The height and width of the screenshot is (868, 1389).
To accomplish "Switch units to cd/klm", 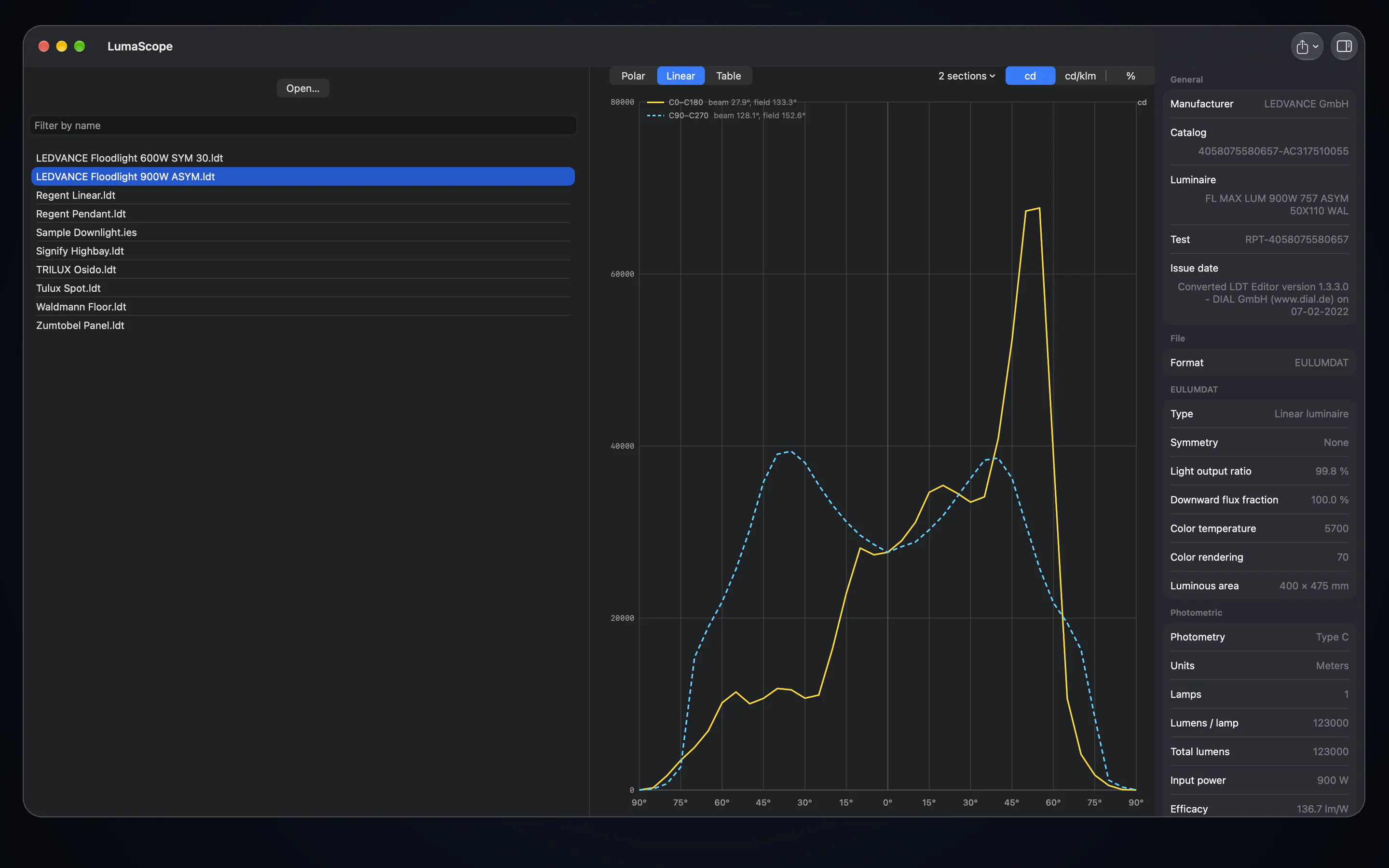I will pos(1080,76).
